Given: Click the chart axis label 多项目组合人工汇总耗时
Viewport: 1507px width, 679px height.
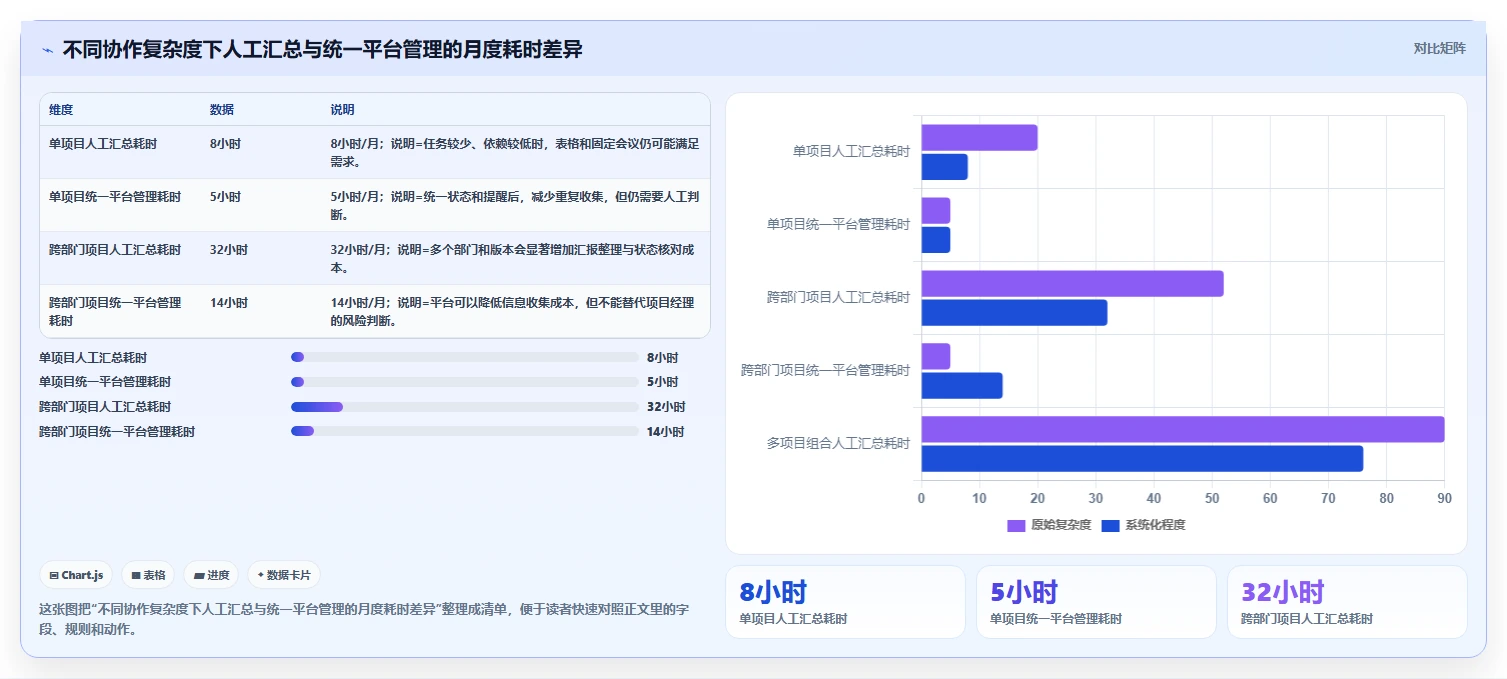Looking at the screenshot, I should (x=838, y=443).
